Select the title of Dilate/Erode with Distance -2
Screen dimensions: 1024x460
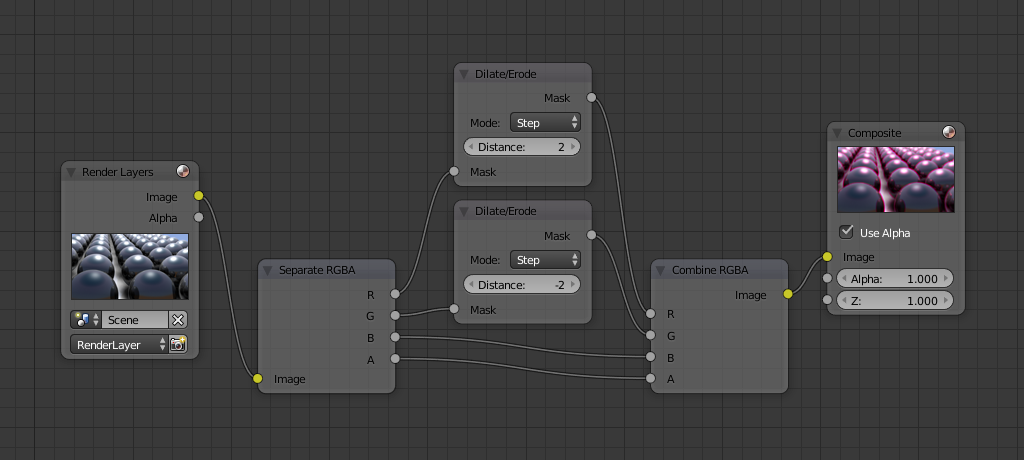click(505, 211)
